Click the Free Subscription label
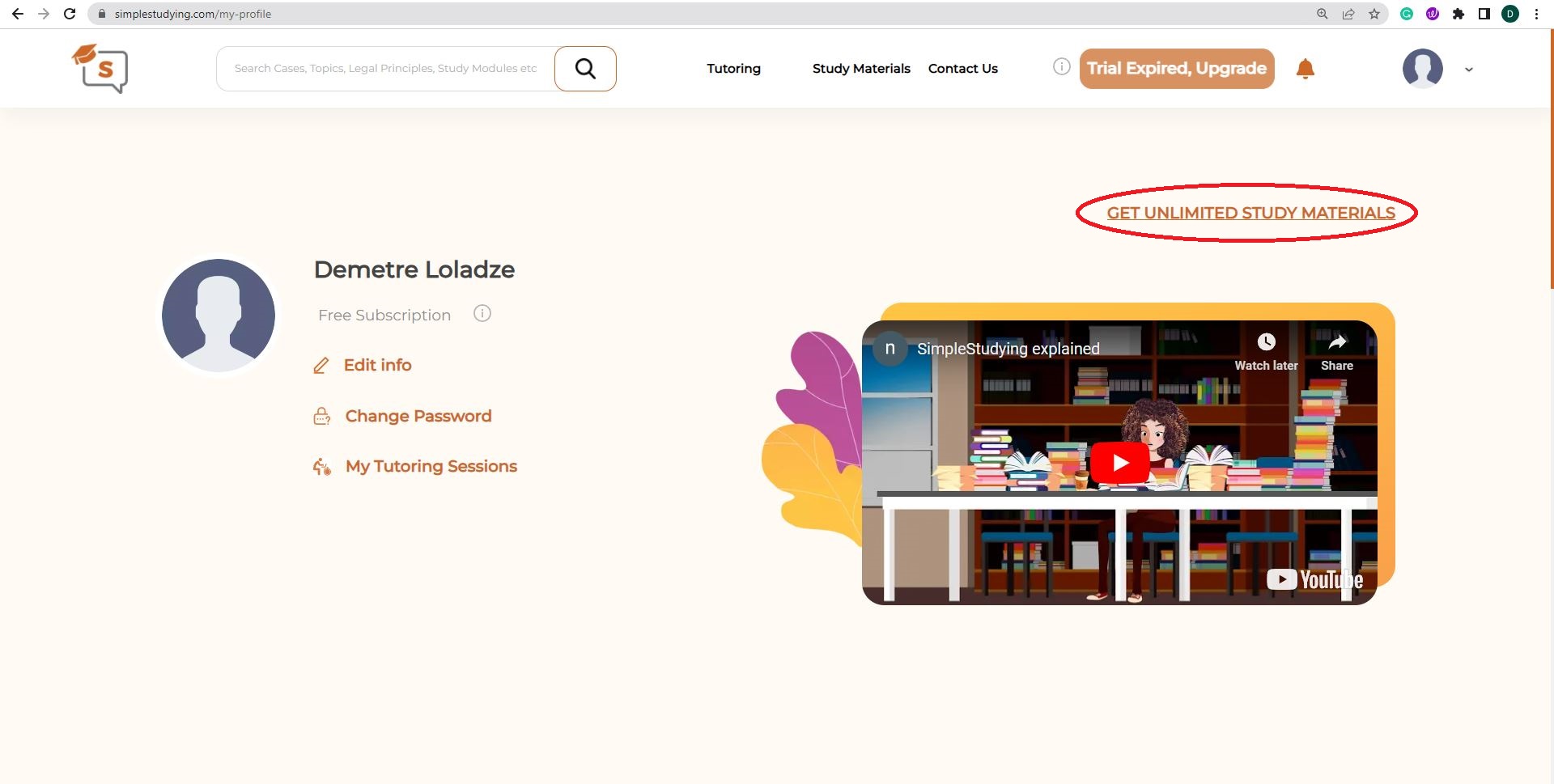Viewport: 1554px width, 784px height. tap(384, 315)
